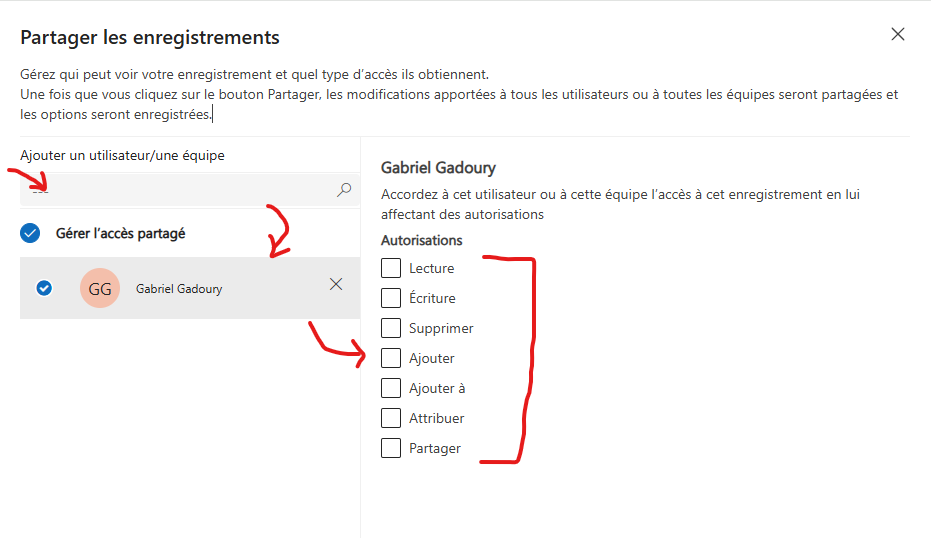Click the Gabriel Gadoury heading in right panel
The height and width of the screenshot is (538, 931).
pos(438,168)
